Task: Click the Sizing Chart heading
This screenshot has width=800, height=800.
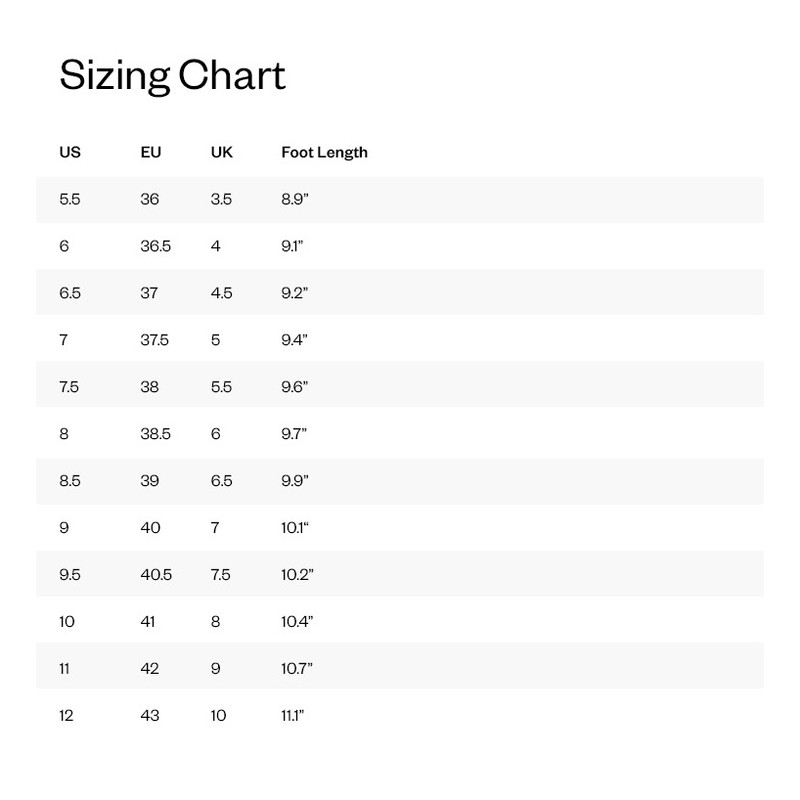Action: [x=172, y=76]
